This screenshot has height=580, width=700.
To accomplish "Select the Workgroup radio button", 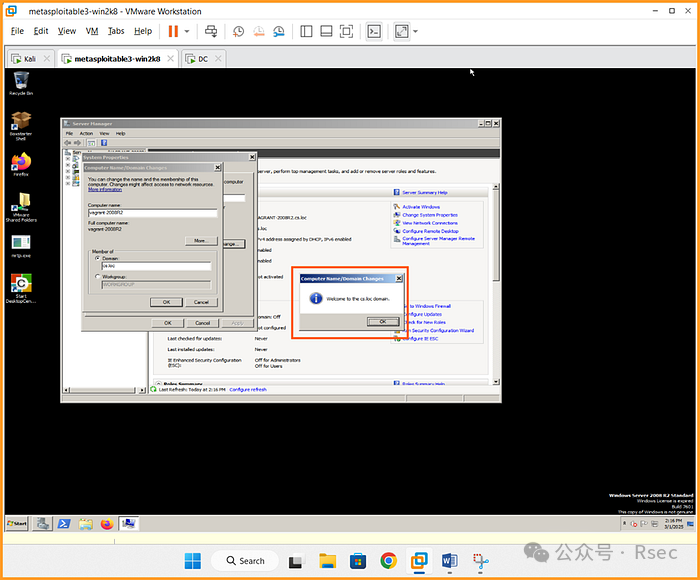I will tap(97, 276).
